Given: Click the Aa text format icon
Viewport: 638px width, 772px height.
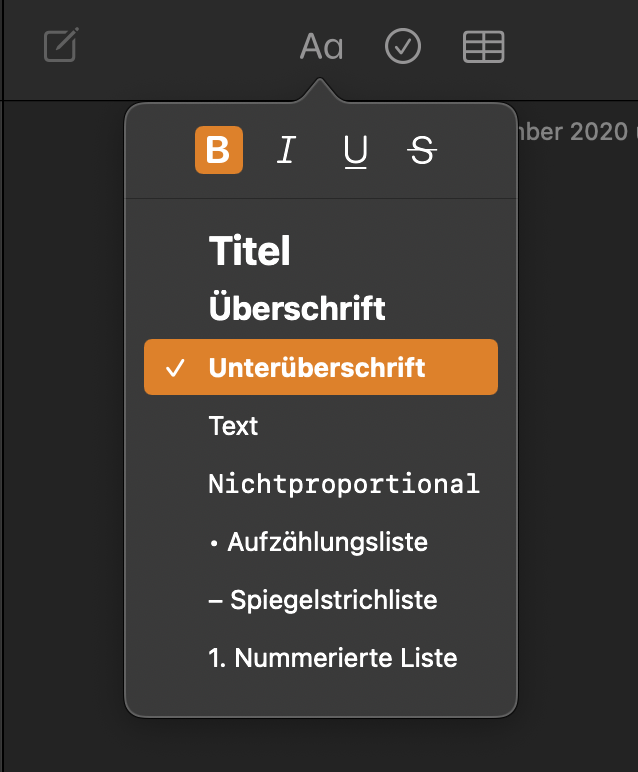Looking at the screenshot, I should [321, 46].
